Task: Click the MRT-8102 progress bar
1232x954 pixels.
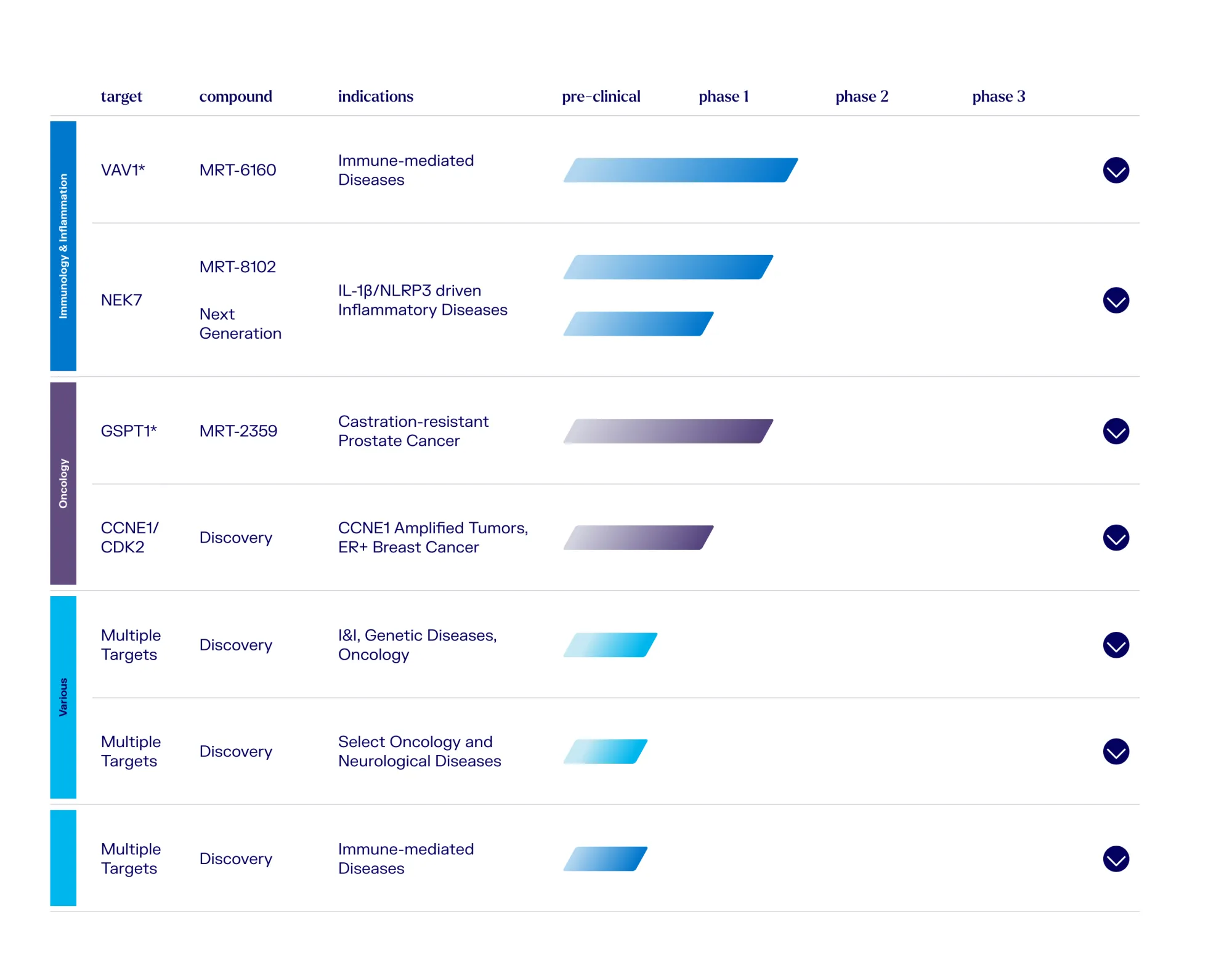Action: click(668, 267)
